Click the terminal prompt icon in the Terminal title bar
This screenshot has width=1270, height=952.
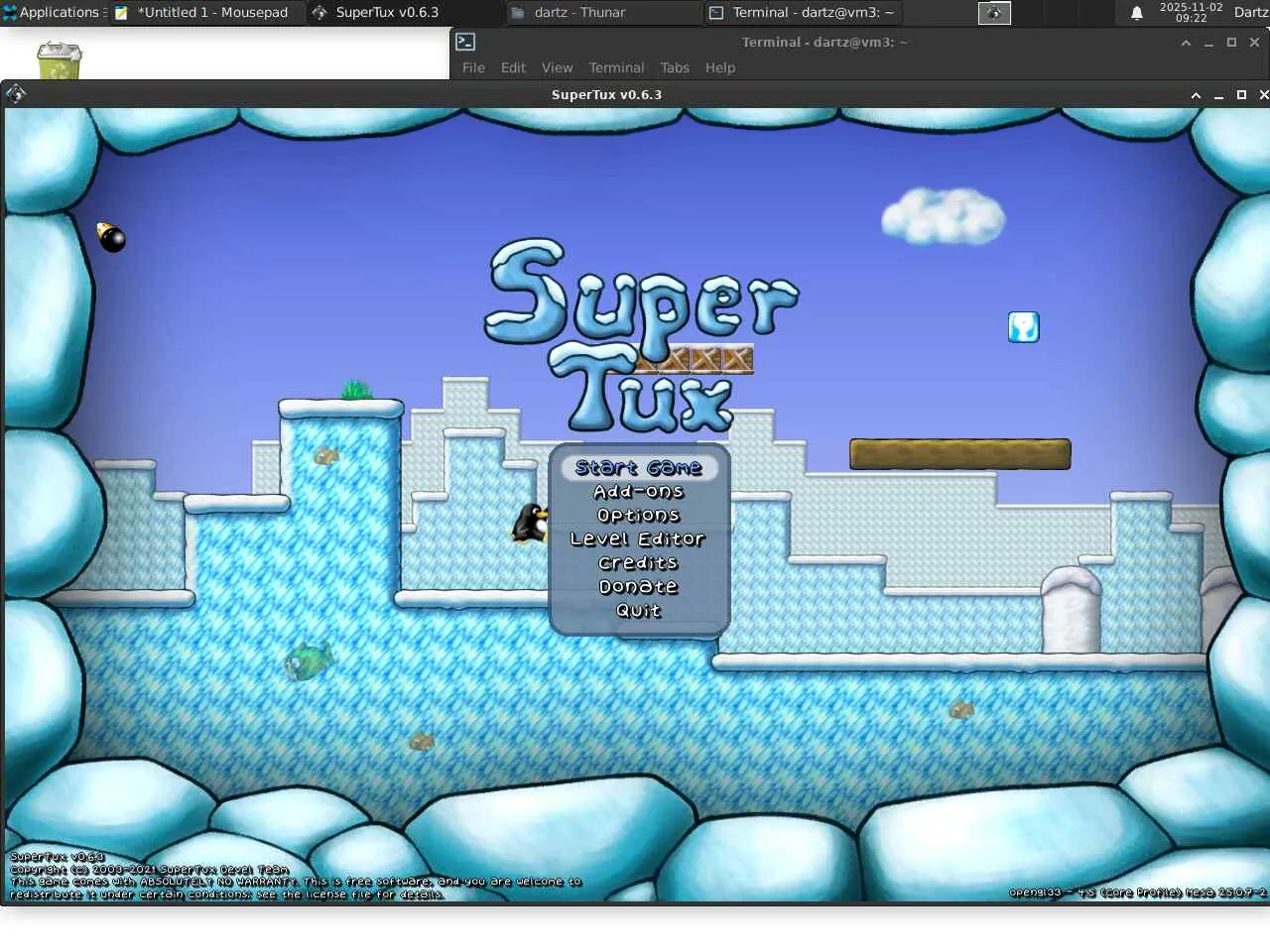point(465,42)
